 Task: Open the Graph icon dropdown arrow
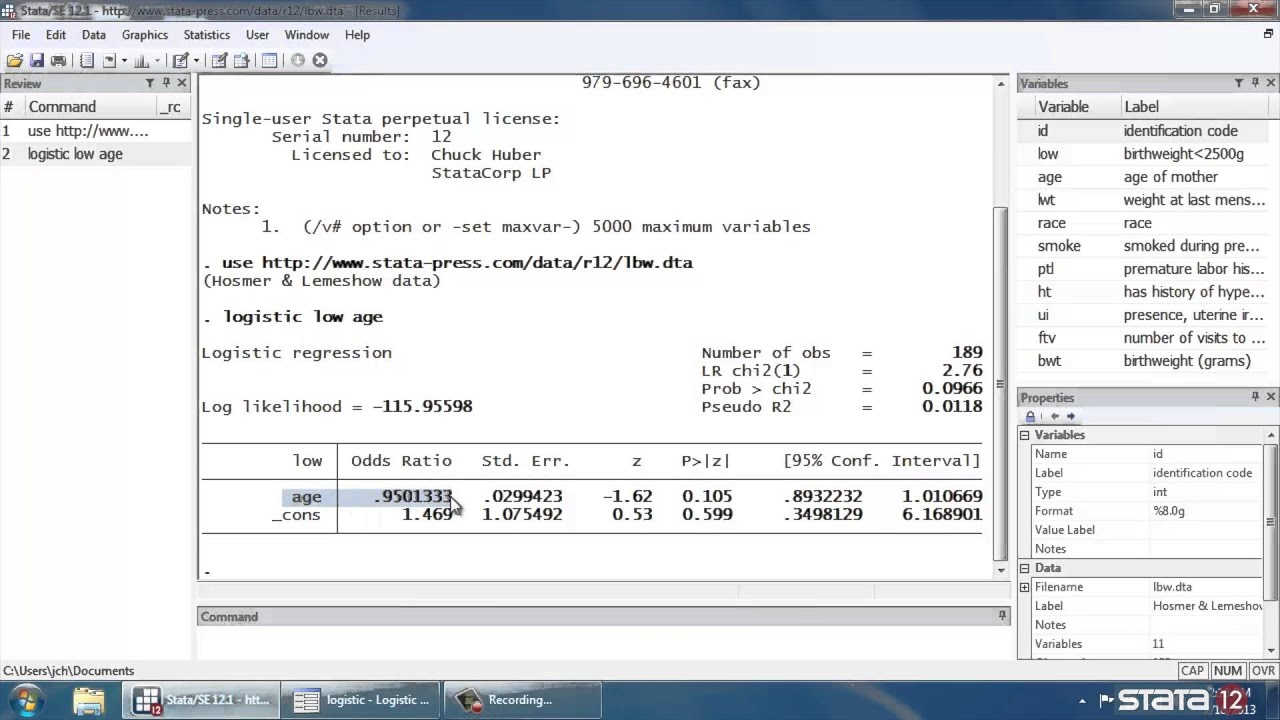(x=157, y=61)
